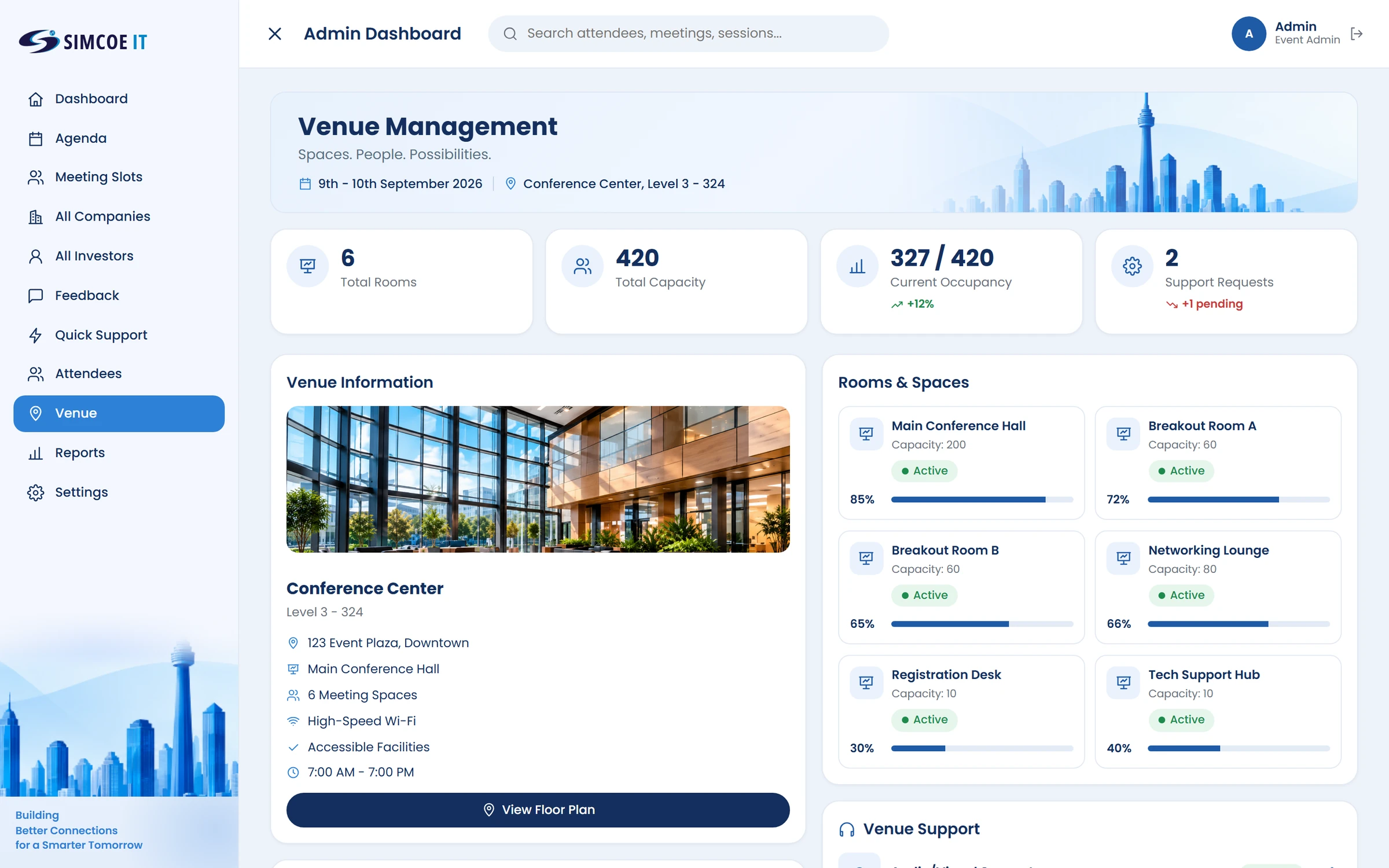Click the Venue Support headset icon
Image resolution: width=1389 pixels, height=868 pixels.
click(847, 830)
